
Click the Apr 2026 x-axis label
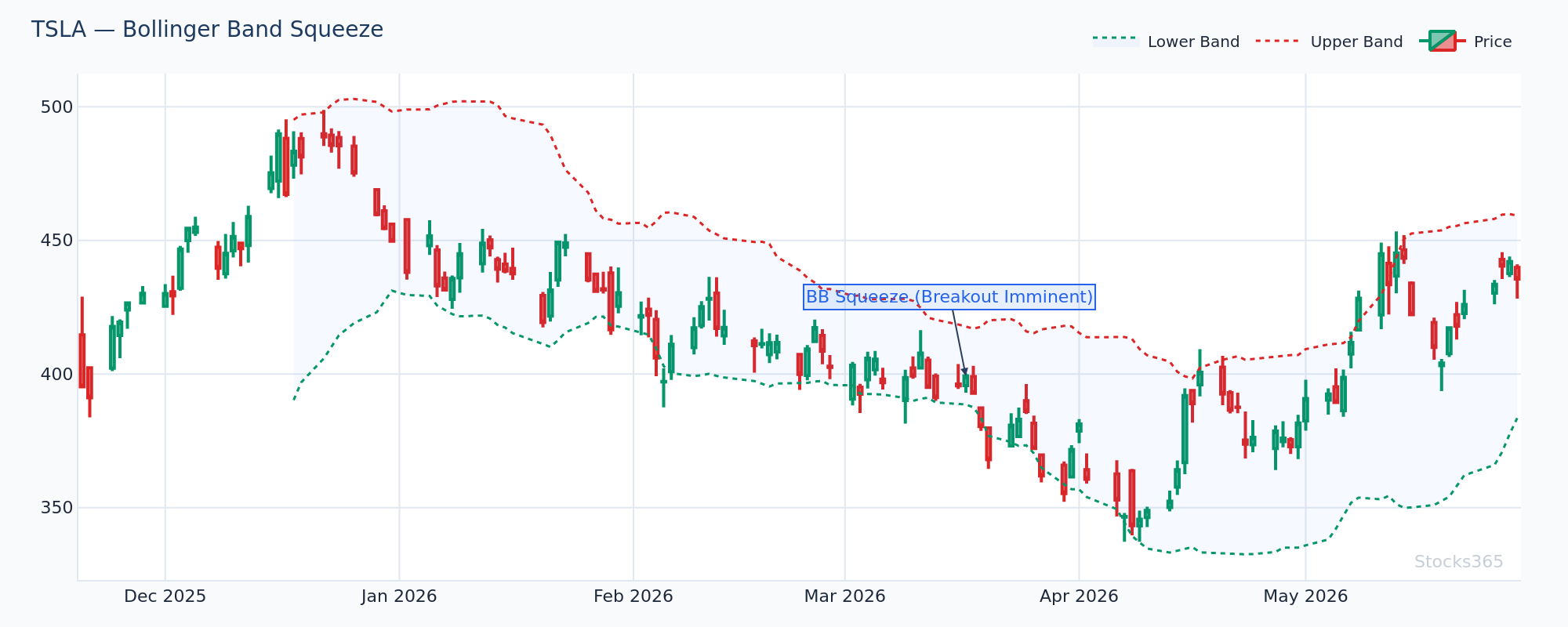click(1079, 596)
